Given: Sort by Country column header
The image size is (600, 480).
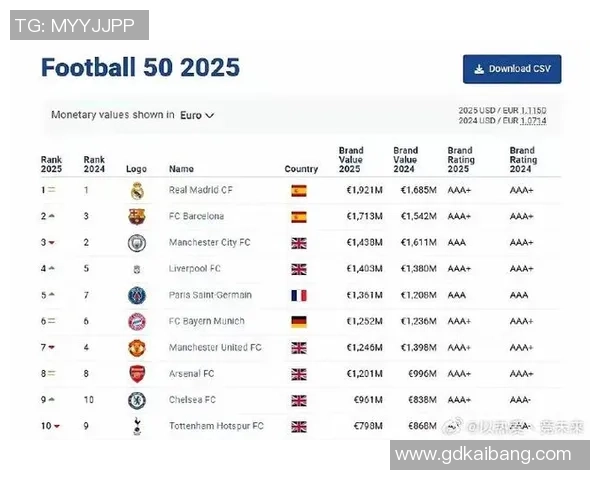Looking at the screenshot, I should 301,169.
